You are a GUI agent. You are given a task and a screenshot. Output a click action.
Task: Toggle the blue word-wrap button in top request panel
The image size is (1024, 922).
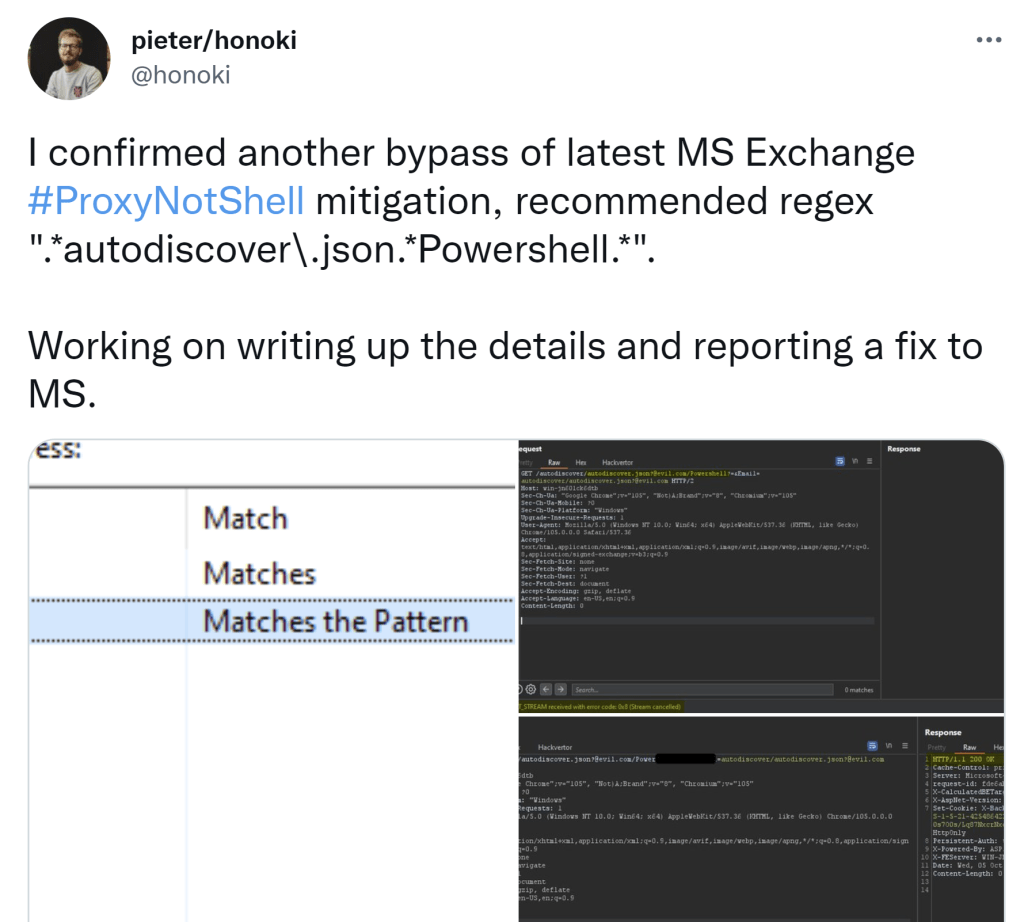click(841, 462)
